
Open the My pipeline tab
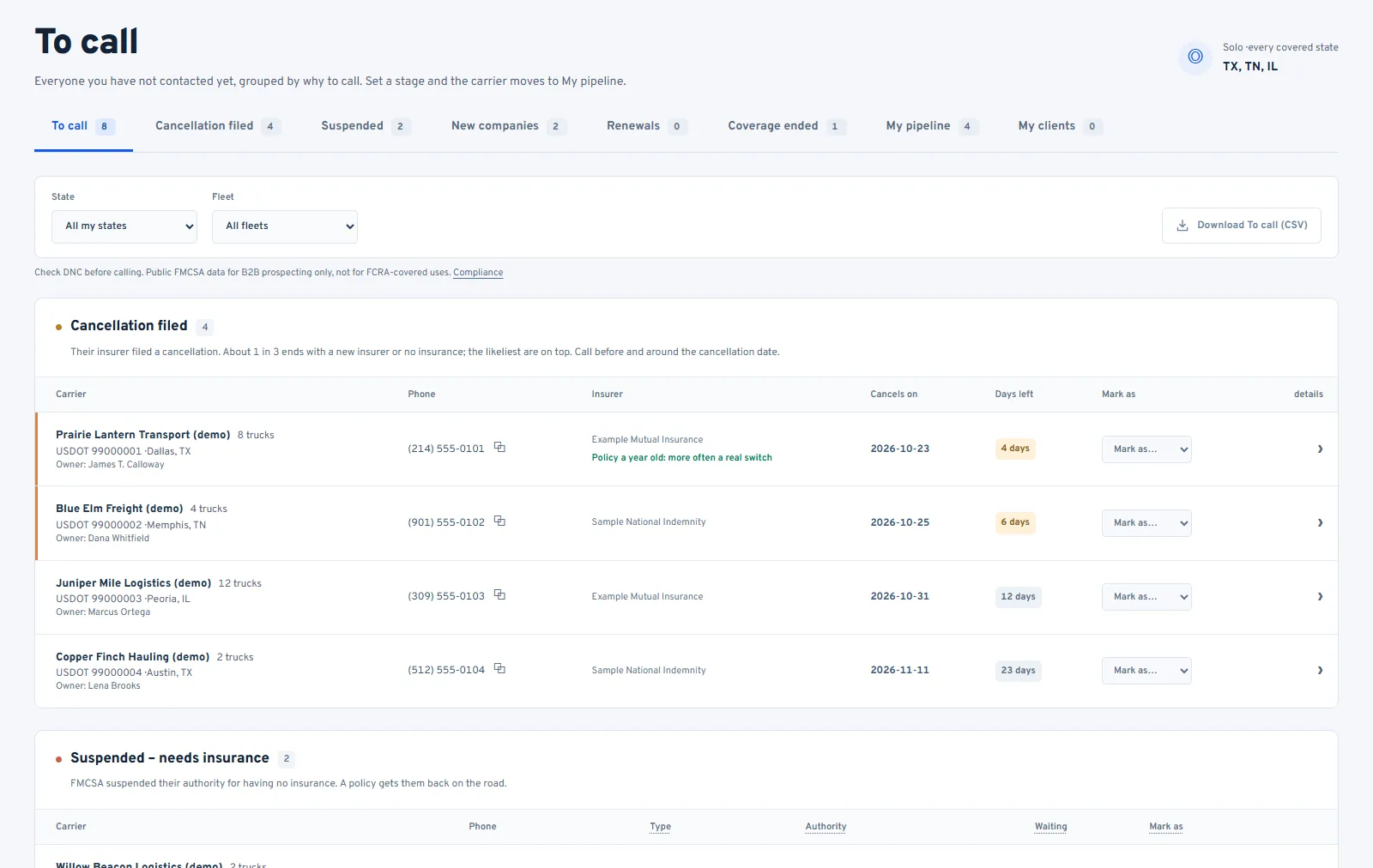tap(932, 126)
